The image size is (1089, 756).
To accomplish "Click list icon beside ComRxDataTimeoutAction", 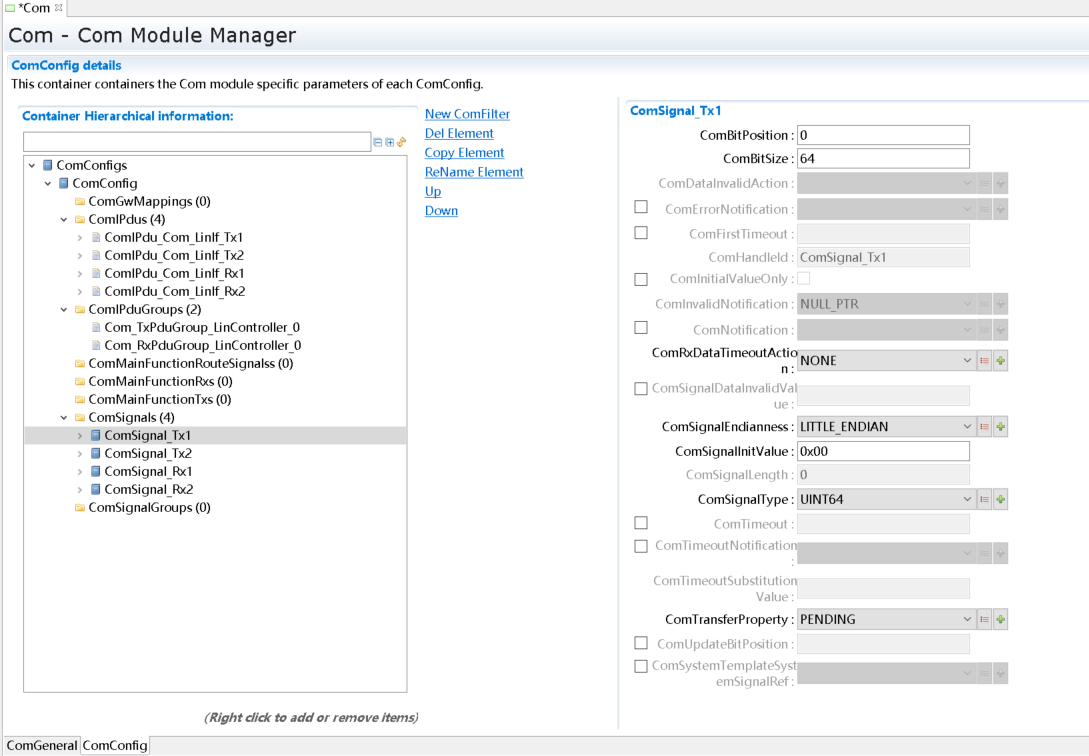I will [x=984, y=361].
